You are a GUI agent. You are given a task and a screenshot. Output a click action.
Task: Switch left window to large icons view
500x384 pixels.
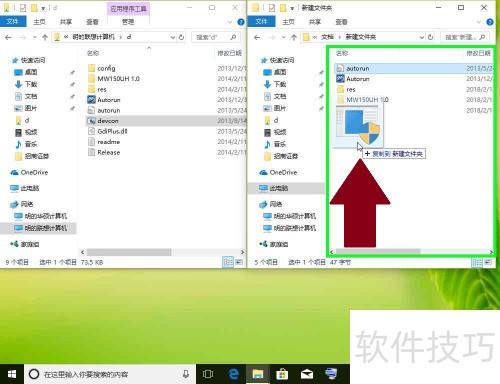point(239,262)
